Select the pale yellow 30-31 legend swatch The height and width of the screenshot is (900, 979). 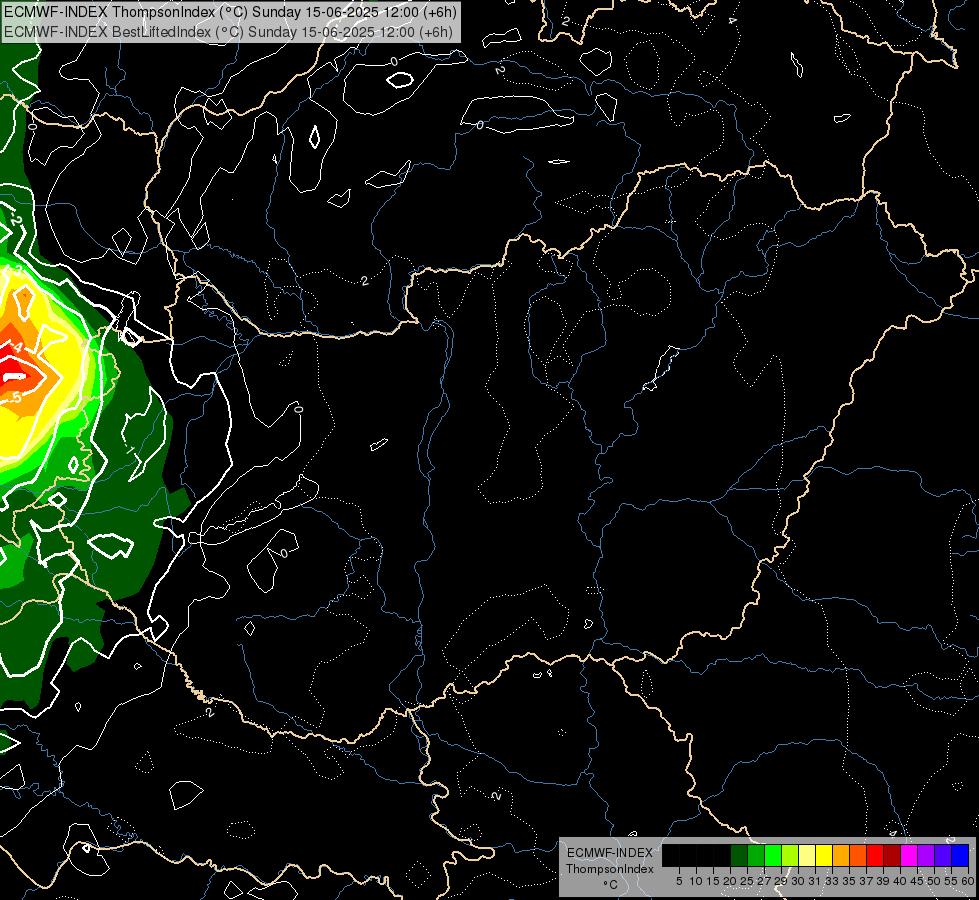(807, 856)
